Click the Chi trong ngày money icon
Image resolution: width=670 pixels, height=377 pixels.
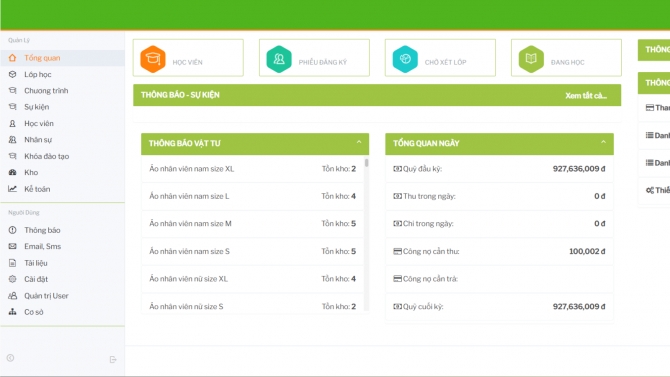point(397,224)
